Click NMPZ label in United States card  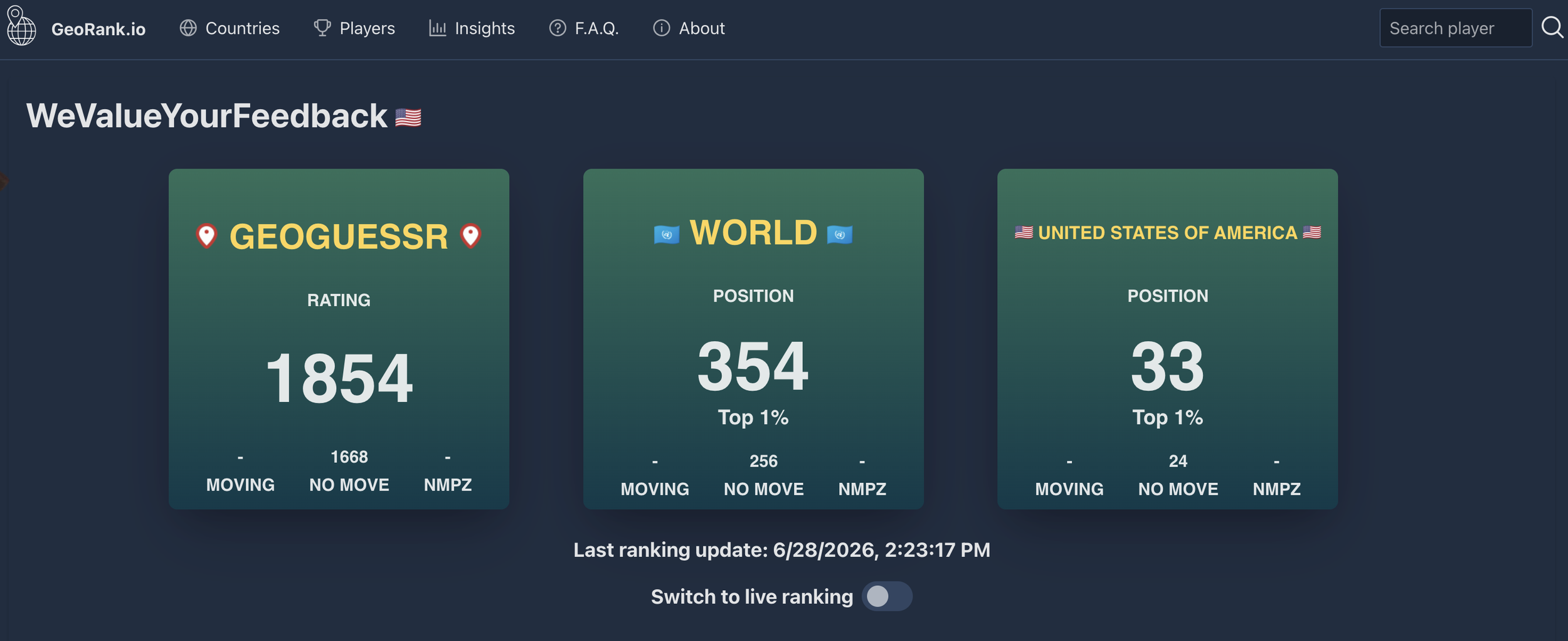pos(1277,489)
